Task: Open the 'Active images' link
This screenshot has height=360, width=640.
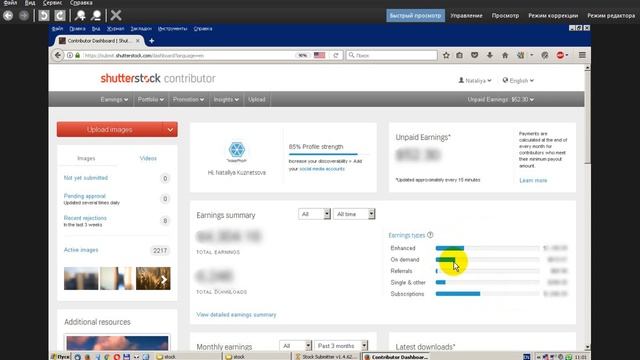Action: coord(81,250)
